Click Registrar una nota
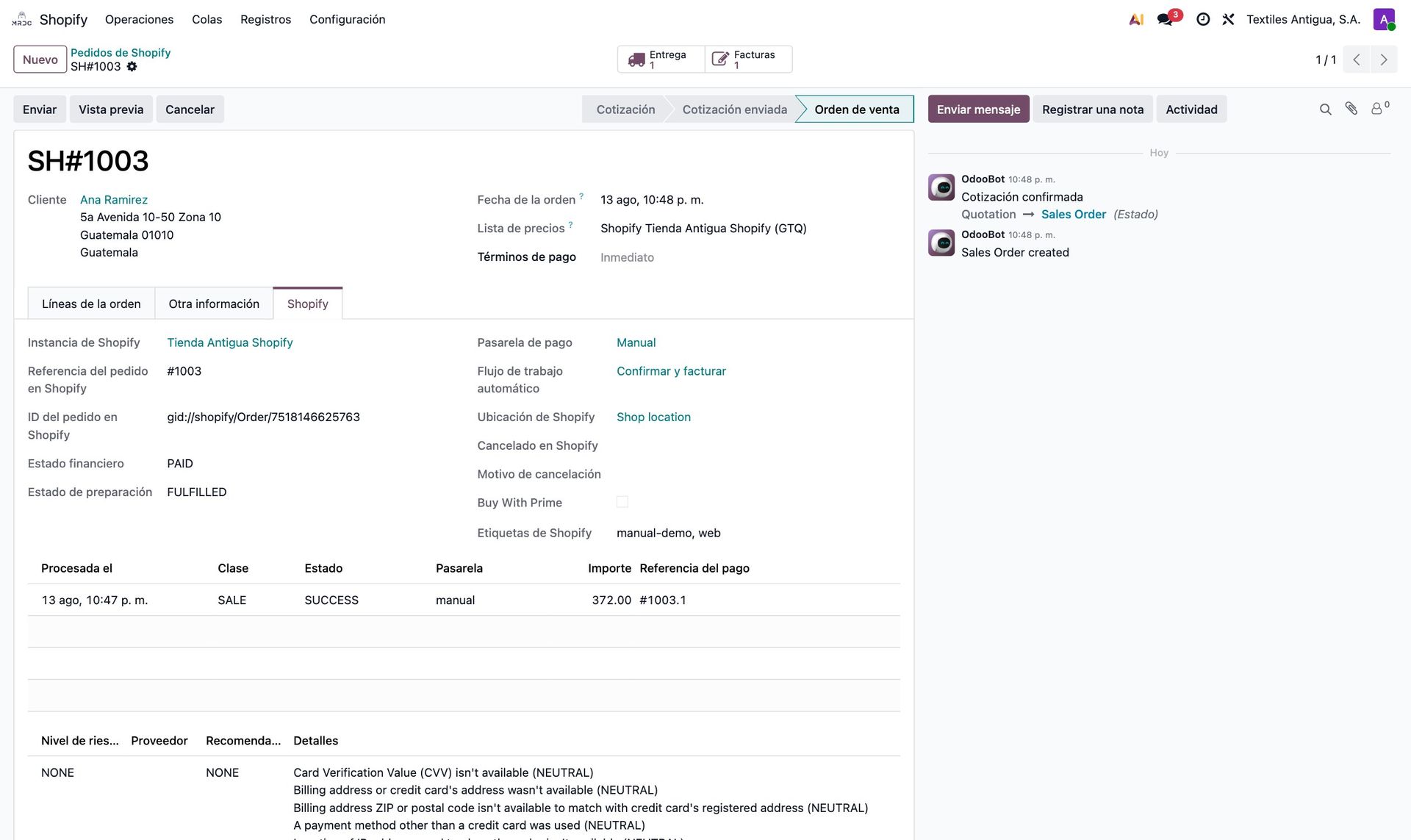1411x840 pixels. [1093, 110]
